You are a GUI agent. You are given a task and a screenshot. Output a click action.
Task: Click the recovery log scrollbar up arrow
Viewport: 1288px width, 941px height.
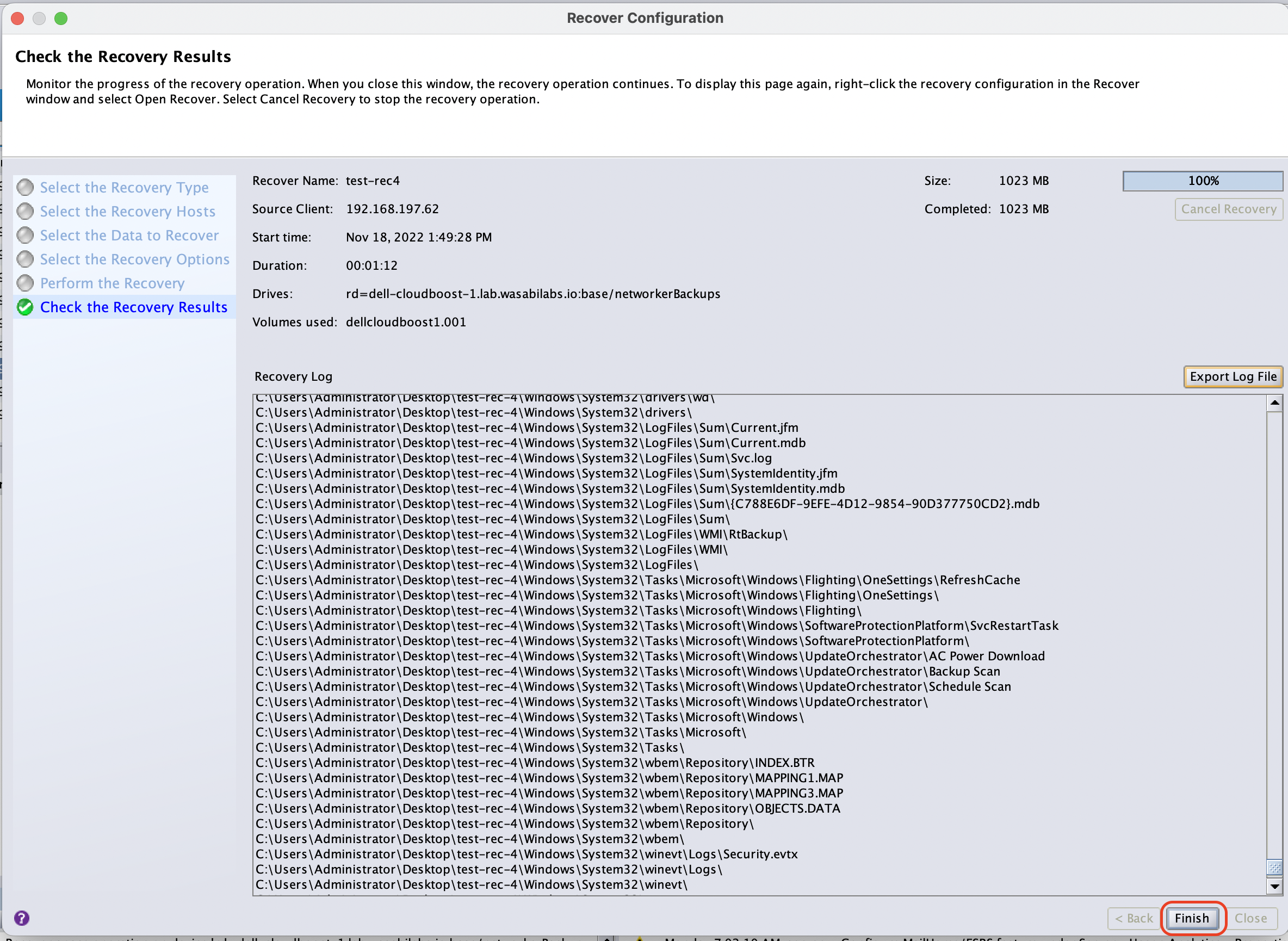[1274, 403]
